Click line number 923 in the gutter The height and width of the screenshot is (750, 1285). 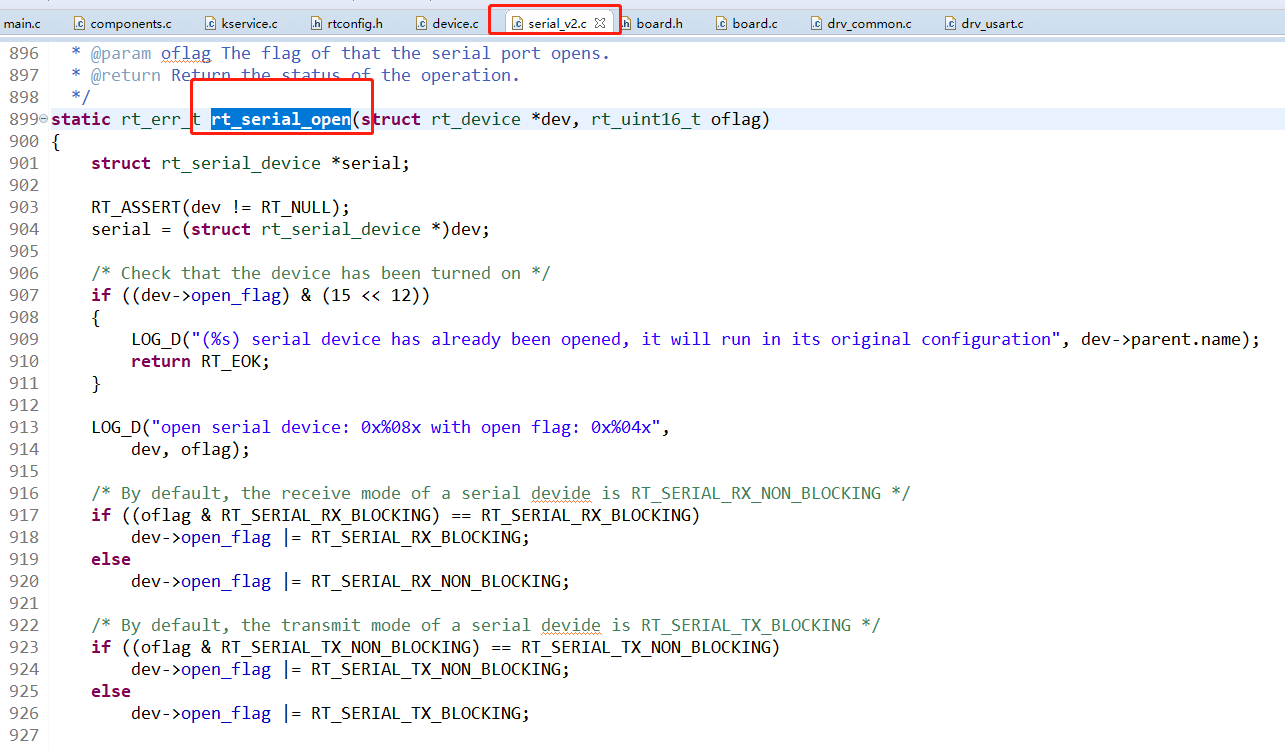click(x=23, y=647)
